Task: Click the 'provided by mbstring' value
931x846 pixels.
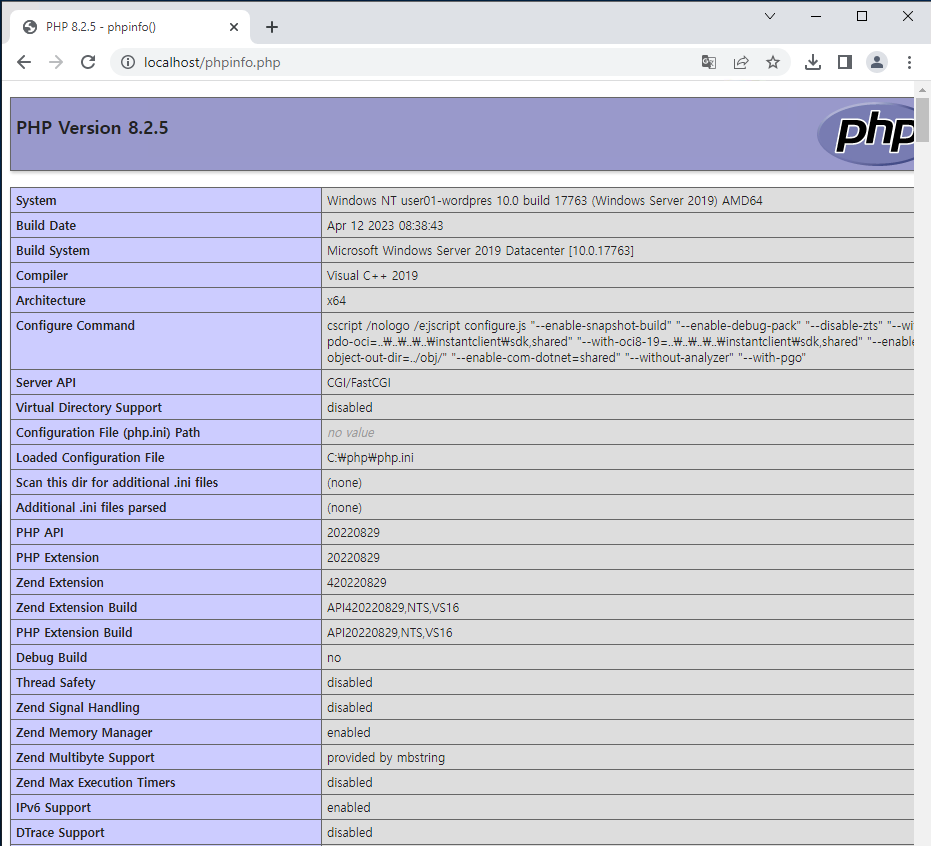Action: 385,758
